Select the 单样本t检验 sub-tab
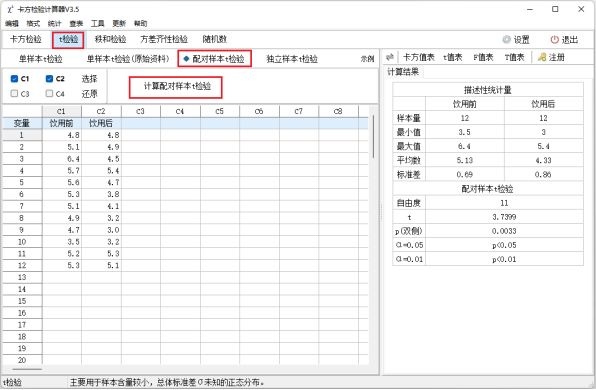The height and width of the screenshot is (390, 596). coord(41,59)
